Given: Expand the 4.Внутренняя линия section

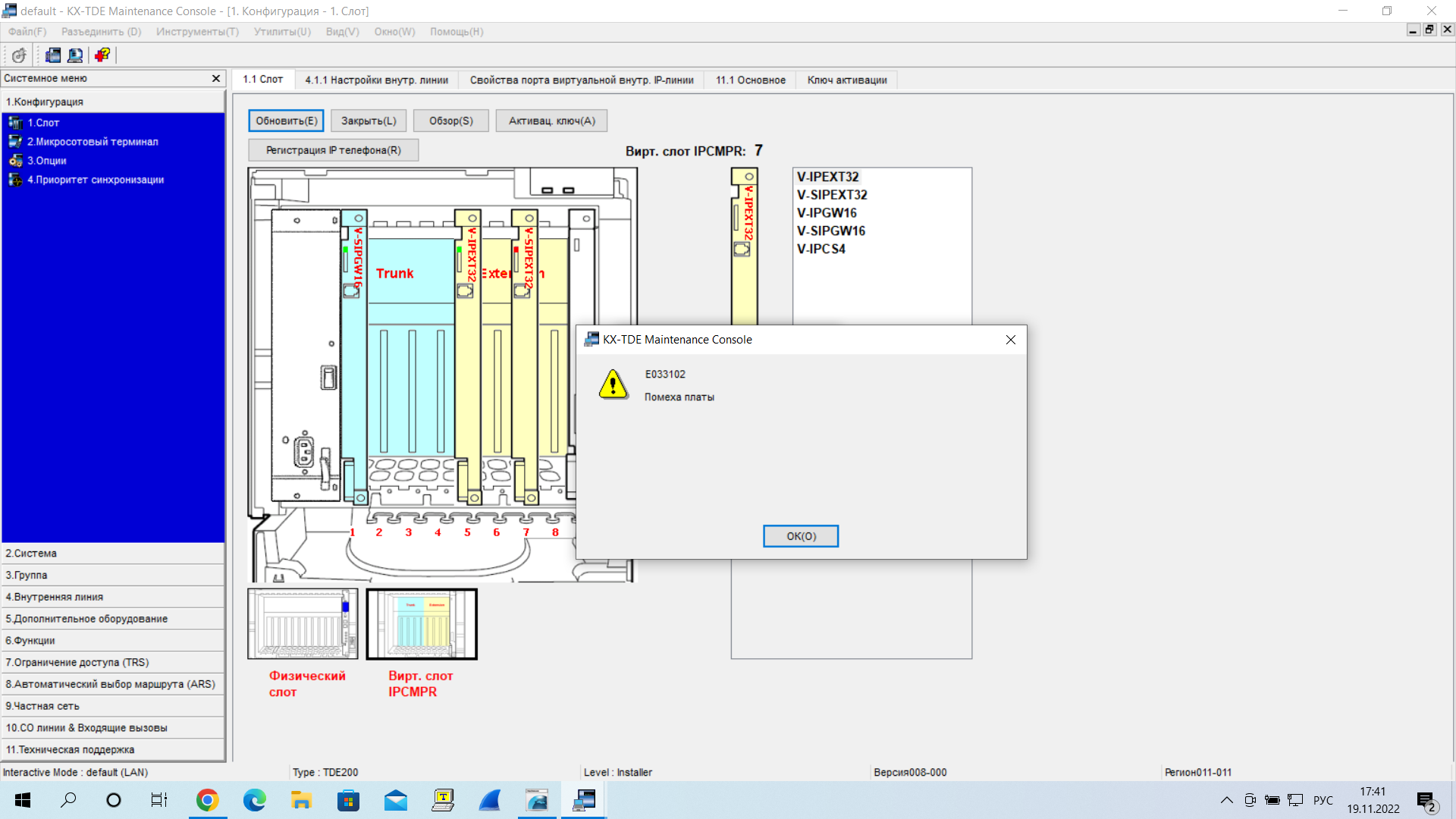Looking at the screenshot, I should point(113,598).
